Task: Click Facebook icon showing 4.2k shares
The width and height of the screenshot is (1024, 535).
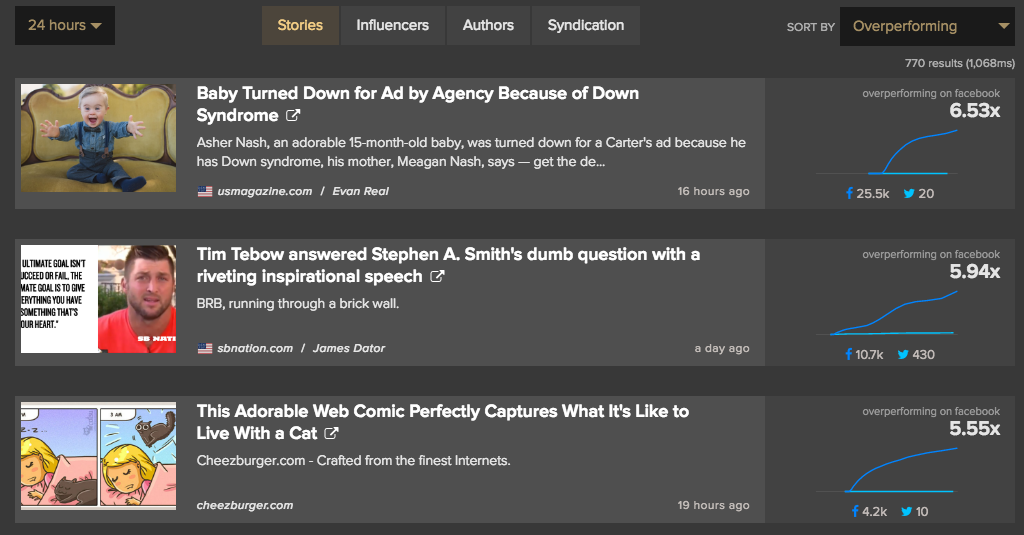Action: (x=855, y=511)
